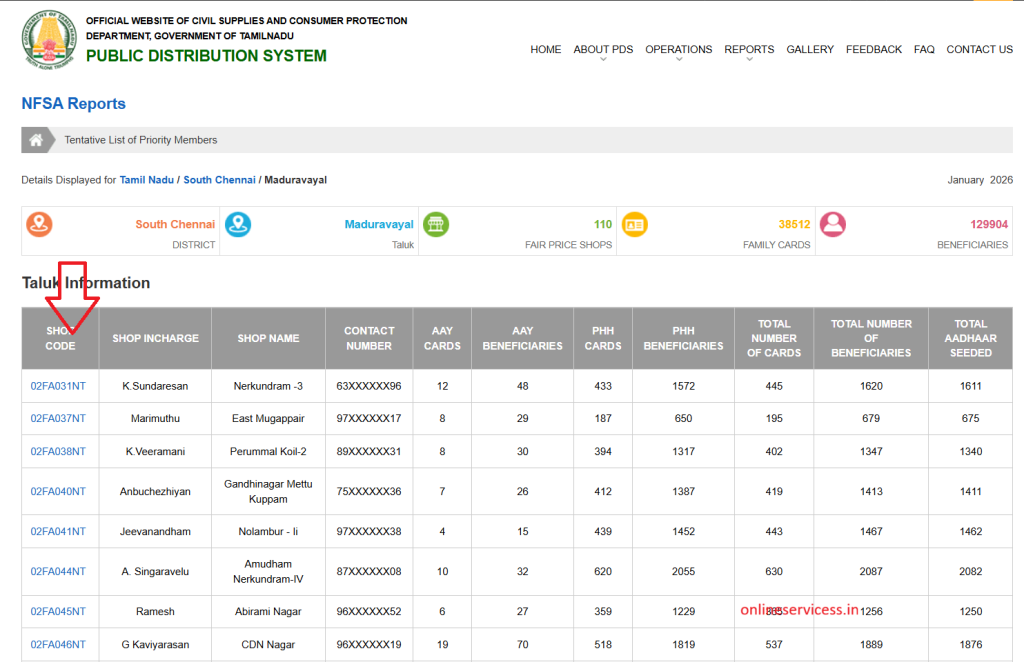Open shop code 02FA031NT link

click(58, 386)
